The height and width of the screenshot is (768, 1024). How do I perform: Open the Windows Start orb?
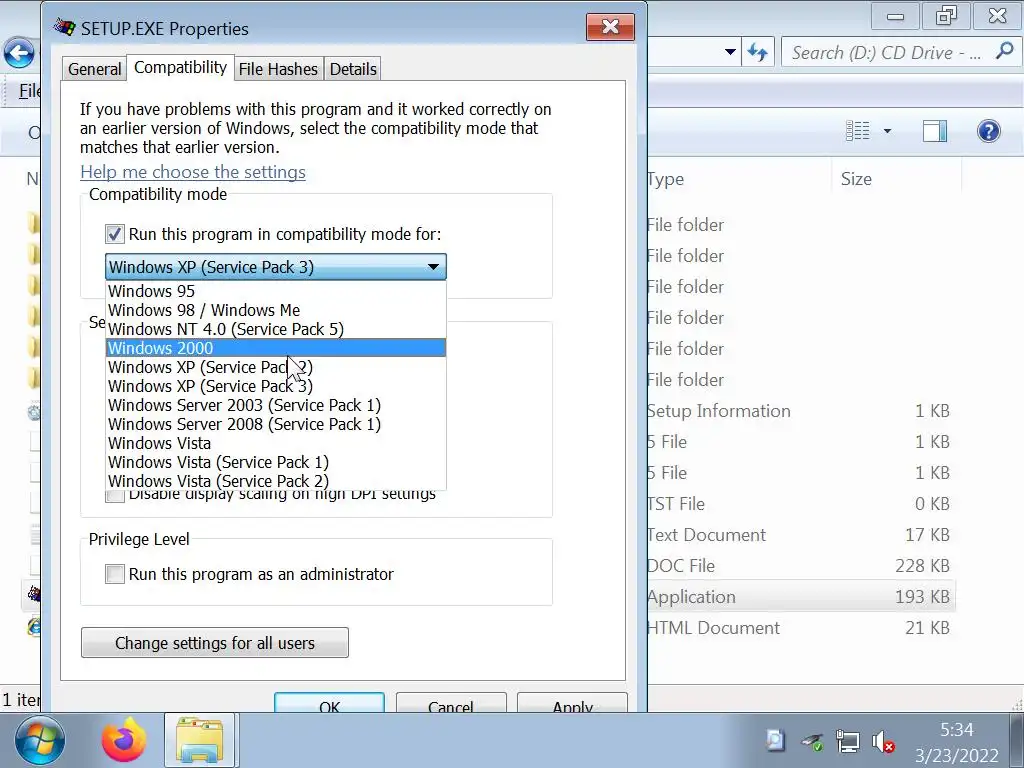tap(40, 741)
